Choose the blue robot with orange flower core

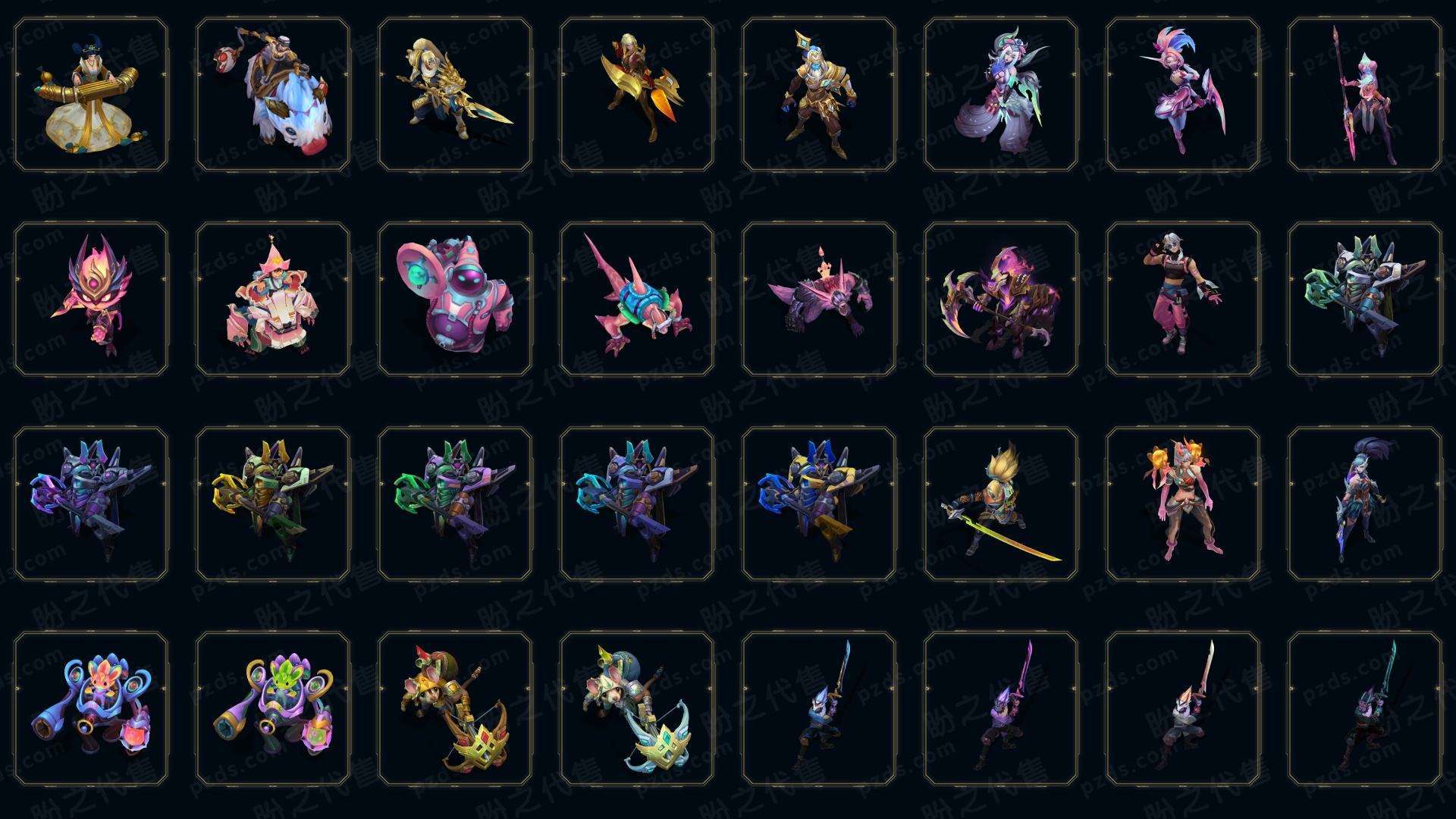(91, 708)
